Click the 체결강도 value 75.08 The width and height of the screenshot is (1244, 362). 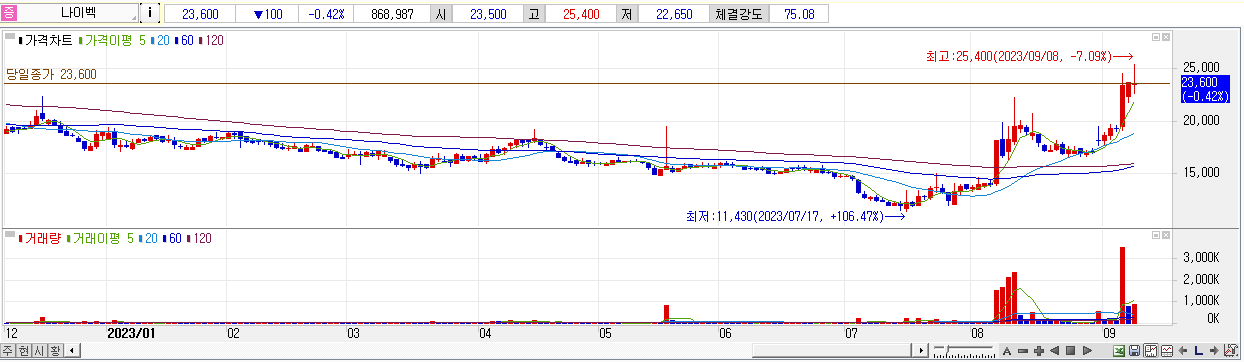click(x=798, y=14)
